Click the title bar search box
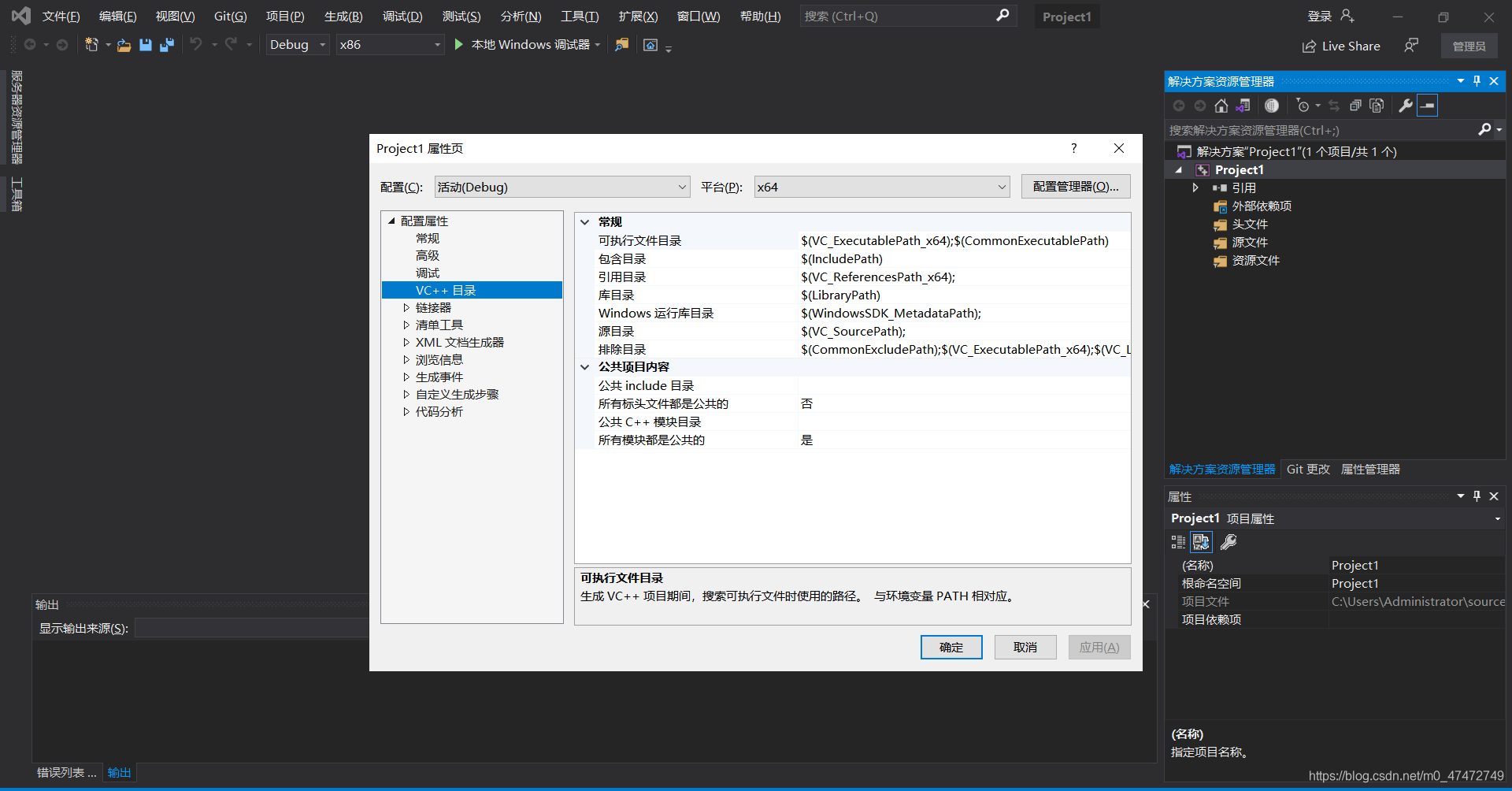This screenshot has width=1512, height=791. click(x=909, y=16)
